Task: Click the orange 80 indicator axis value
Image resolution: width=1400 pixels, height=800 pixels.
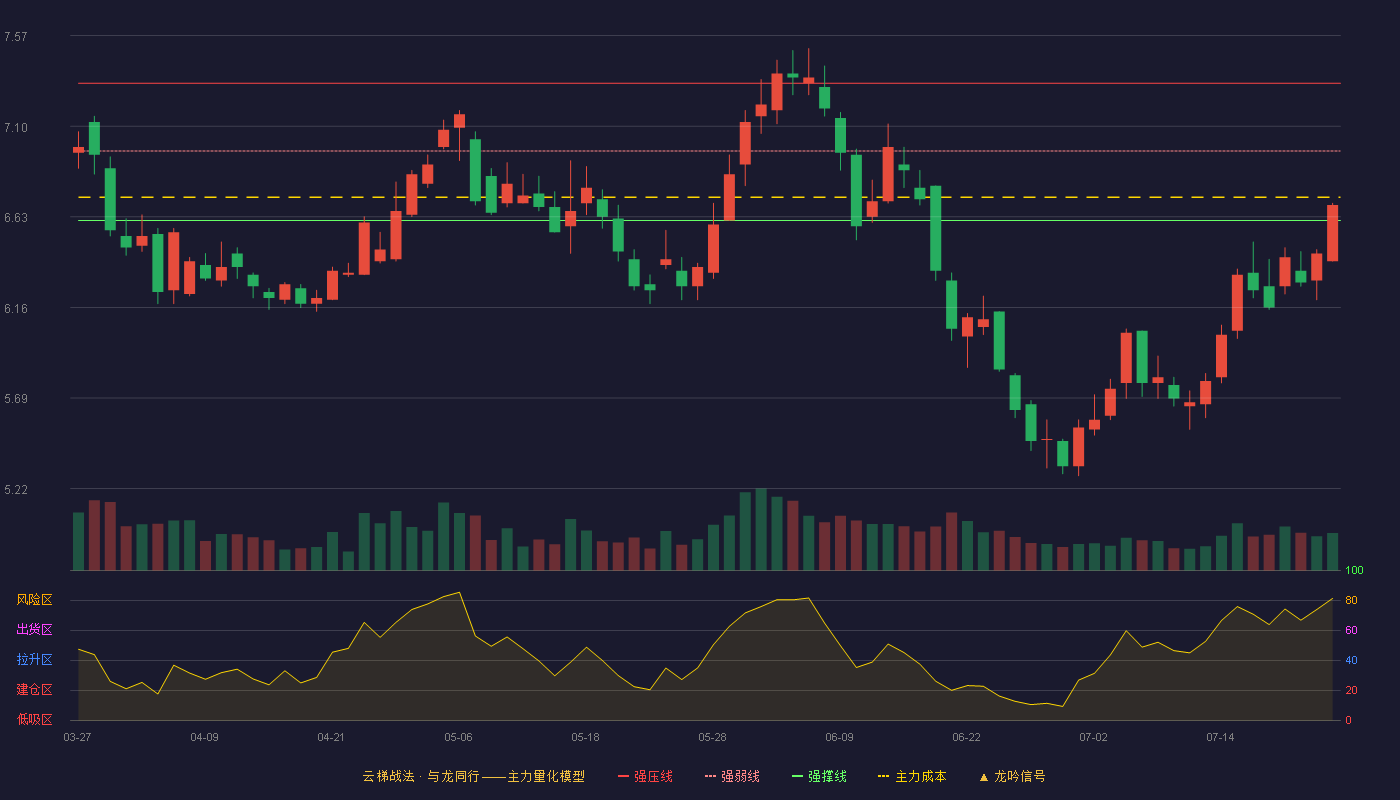Action: pyautogui.click(x=1351, y=600)
